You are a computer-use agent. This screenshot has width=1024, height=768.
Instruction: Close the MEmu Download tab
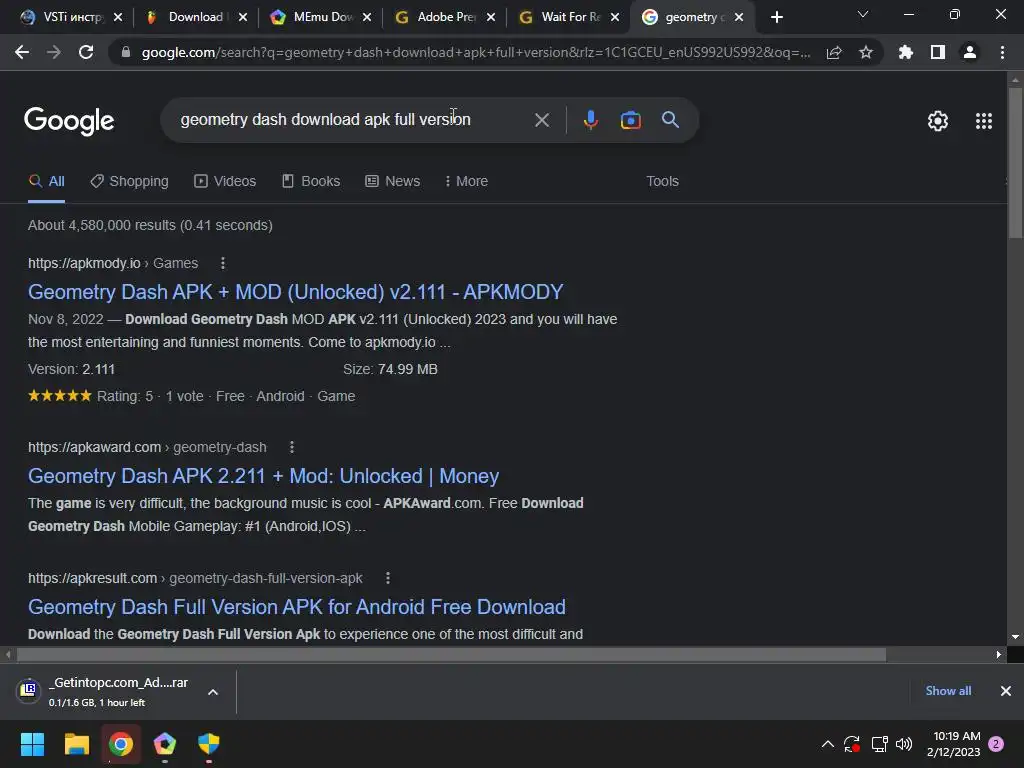click(367, 18)
